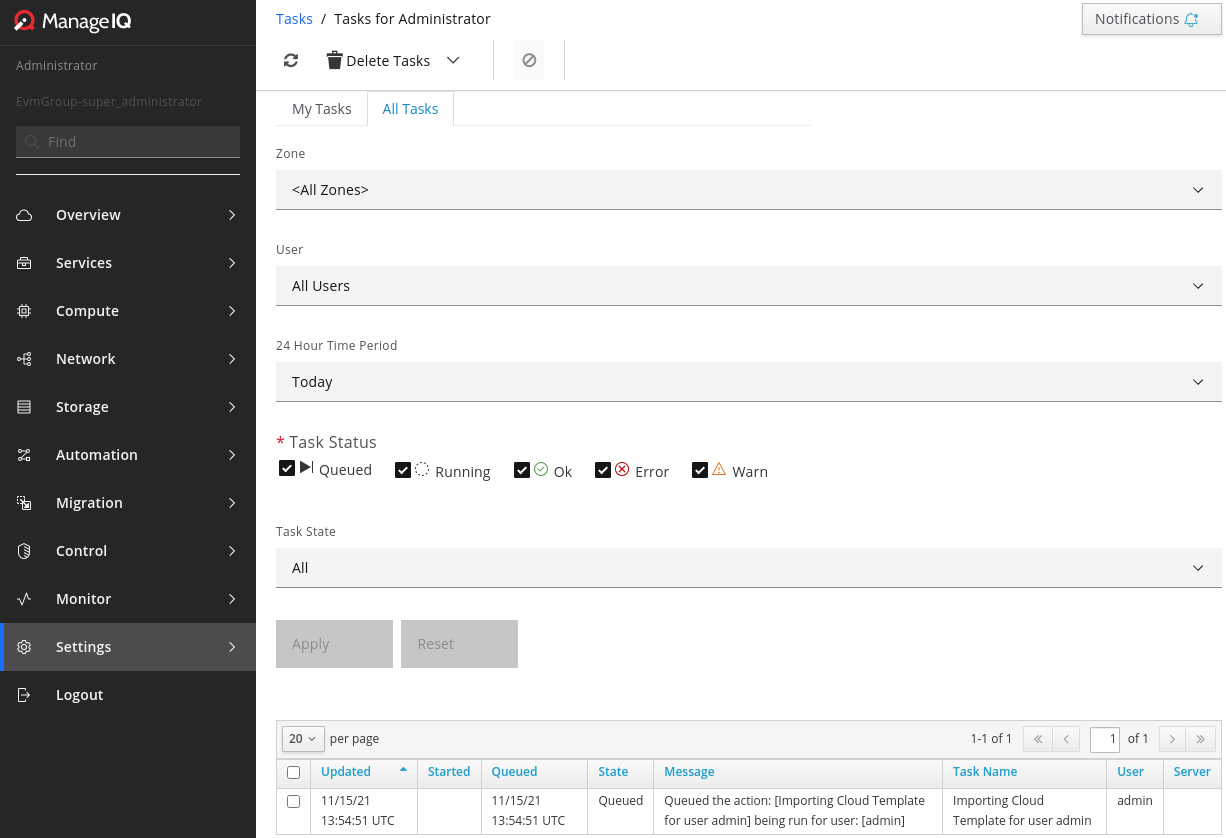Image resolution: width=1226 pixels, height=838 pixels.
Task: Click the Delete Tasks trash icon
Action: (x=333, y=60)
